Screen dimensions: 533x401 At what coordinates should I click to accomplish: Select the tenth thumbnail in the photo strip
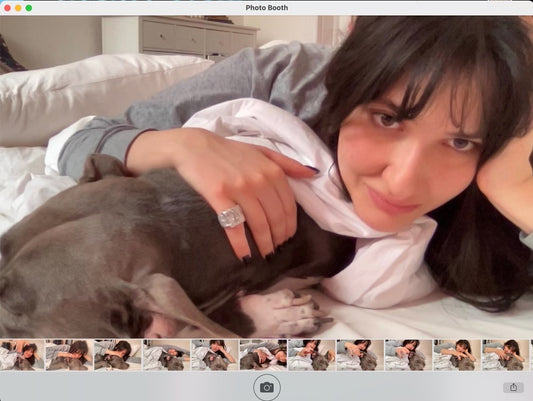click(457, 355)
